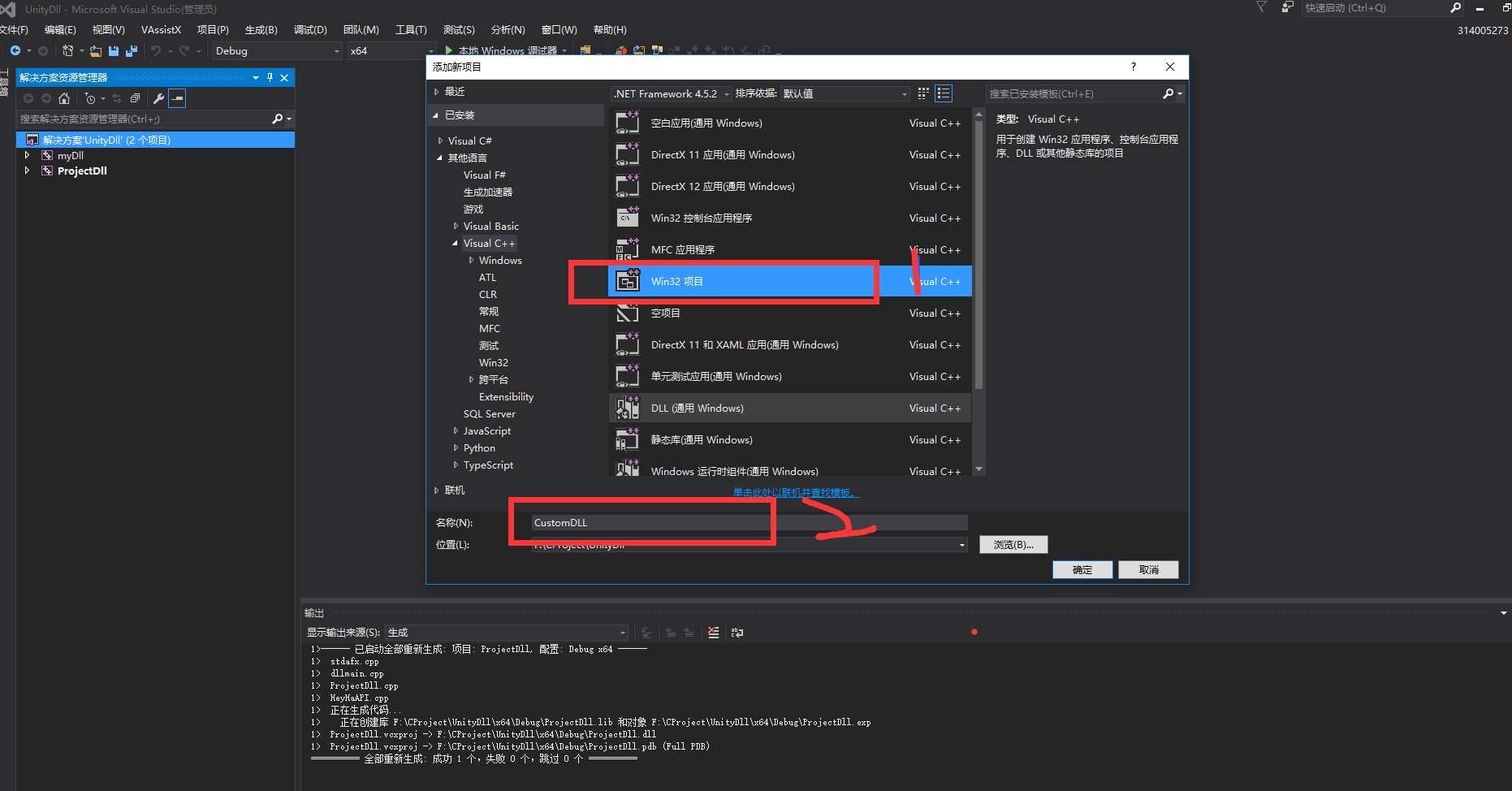
Task: Open VAssistX menu
Action: click(x=161, y=29)
